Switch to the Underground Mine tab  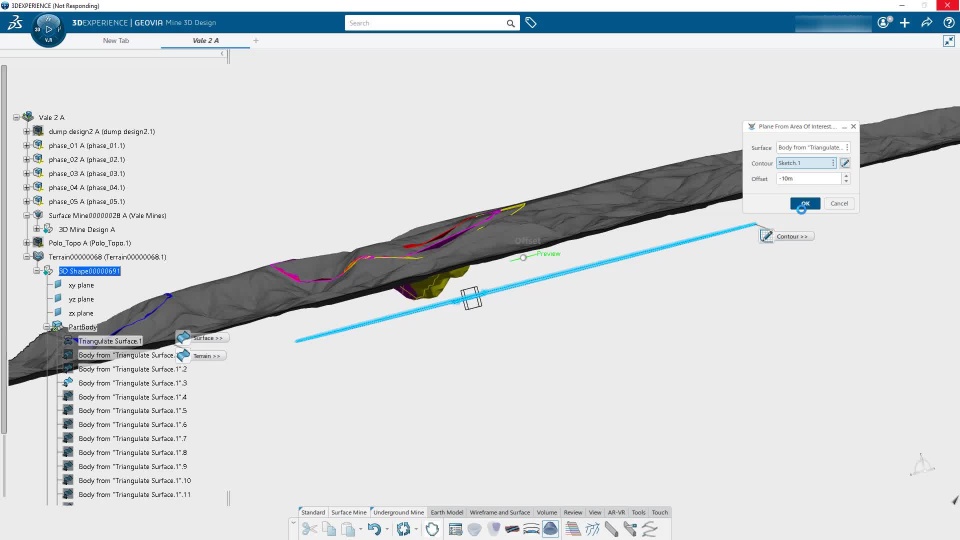[x=399, y=512]
